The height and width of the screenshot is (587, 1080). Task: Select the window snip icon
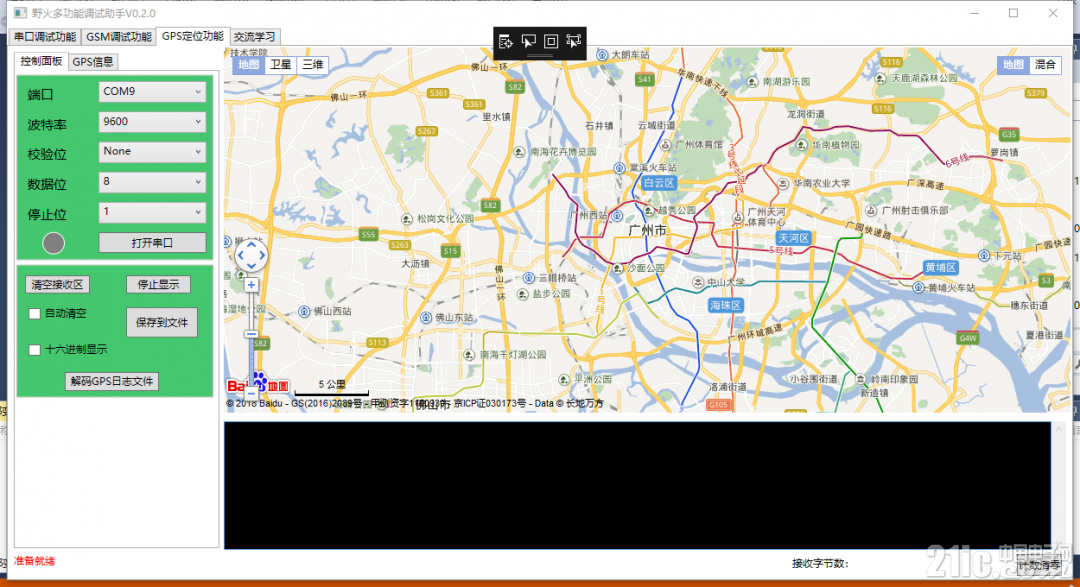point(551,41)
